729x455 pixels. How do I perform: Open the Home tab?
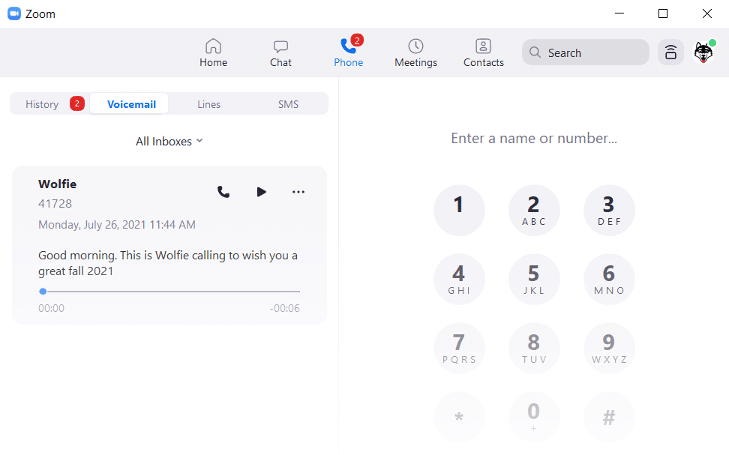click(x=213, y=53)
